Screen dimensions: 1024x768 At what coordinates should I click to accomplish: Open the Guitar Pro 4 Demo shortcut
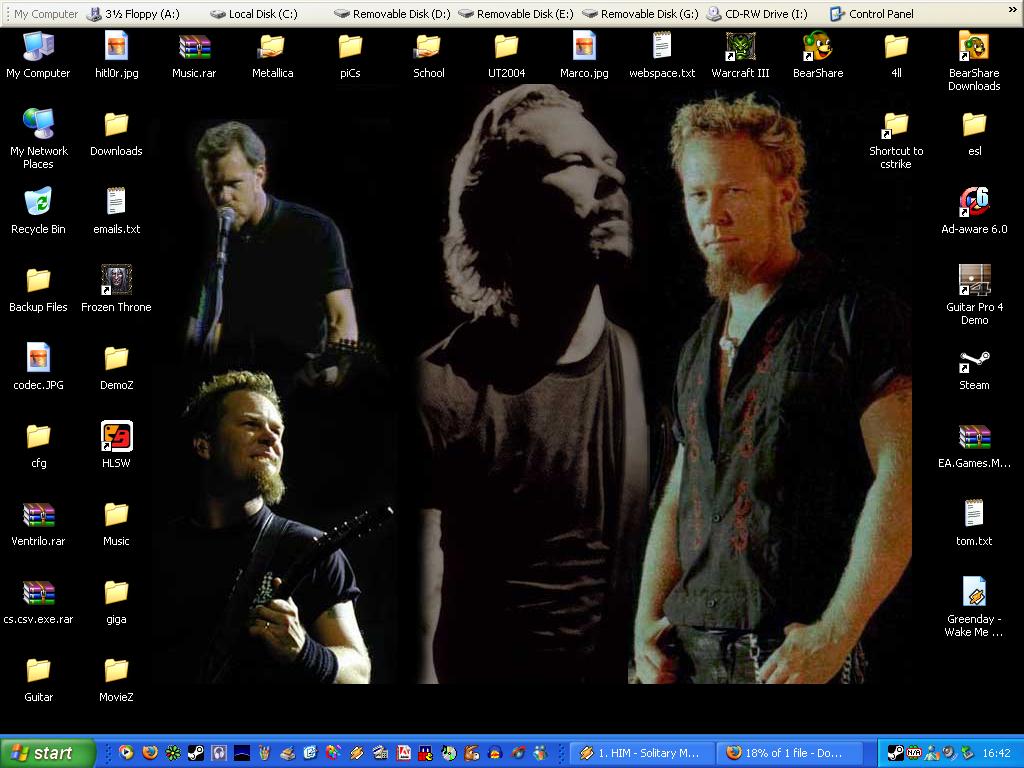coord(974,281)
